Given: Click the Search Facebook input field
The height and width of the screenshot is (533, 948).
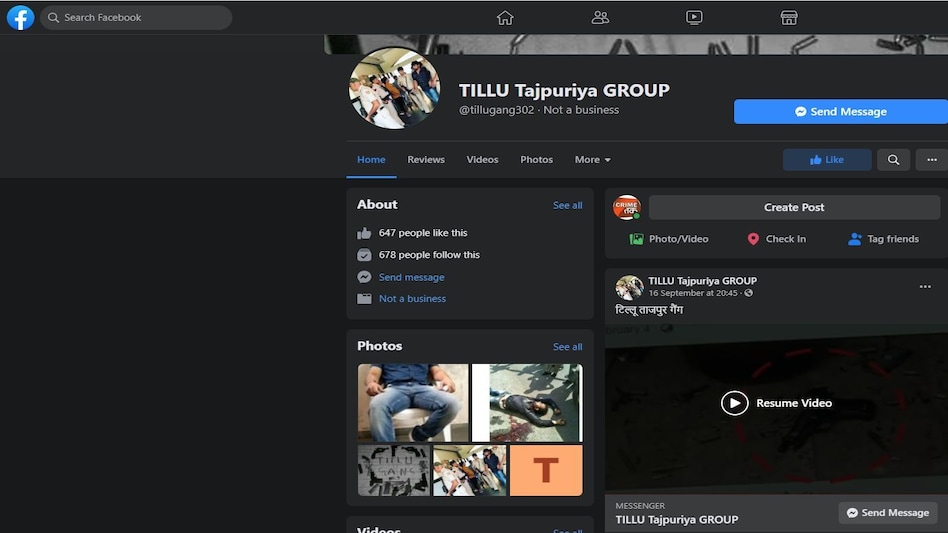Looking at the screenshot, I should (x=136, y=18).
